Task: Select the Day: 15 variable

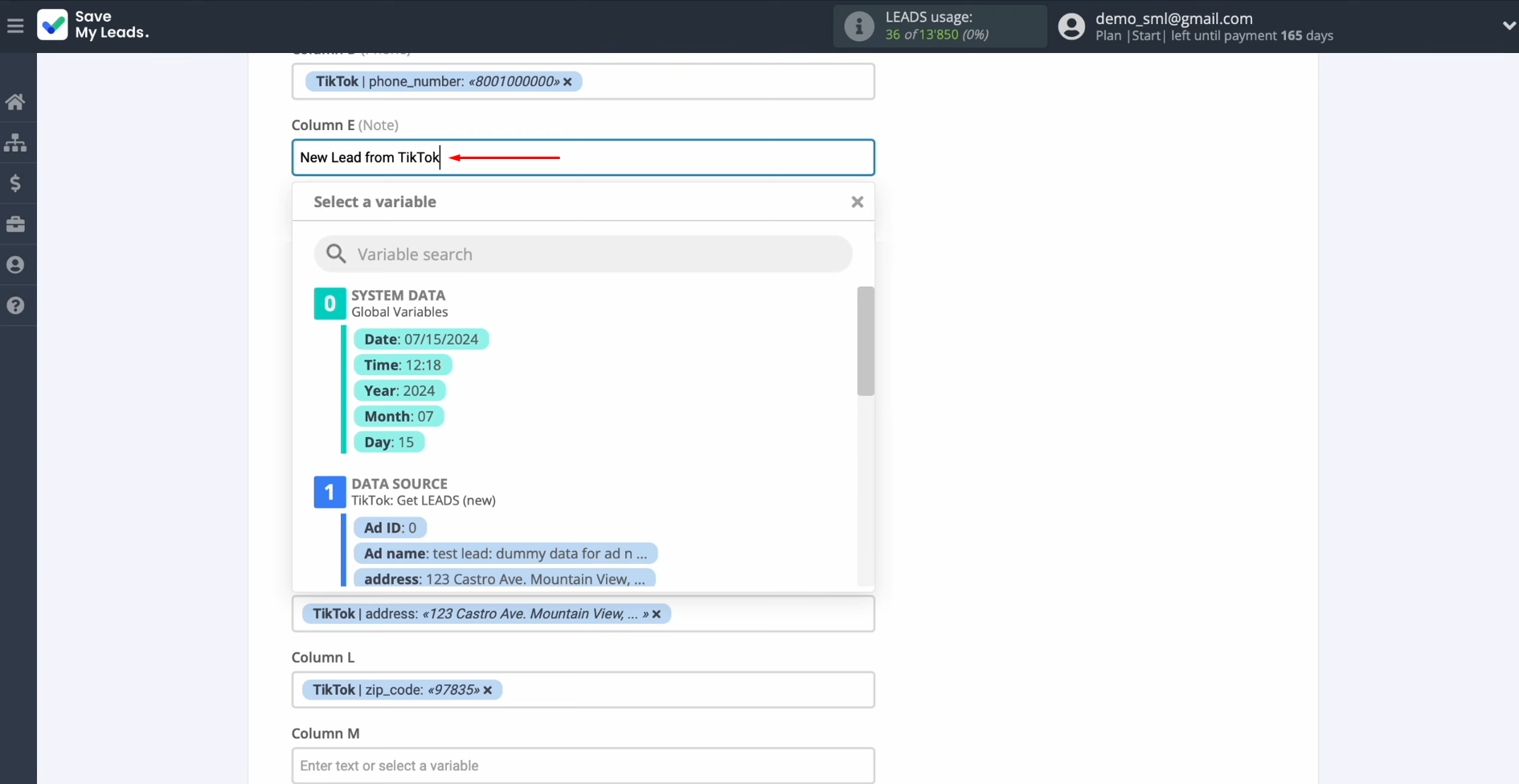Action: pyautogui.click(x=389, y=442)
